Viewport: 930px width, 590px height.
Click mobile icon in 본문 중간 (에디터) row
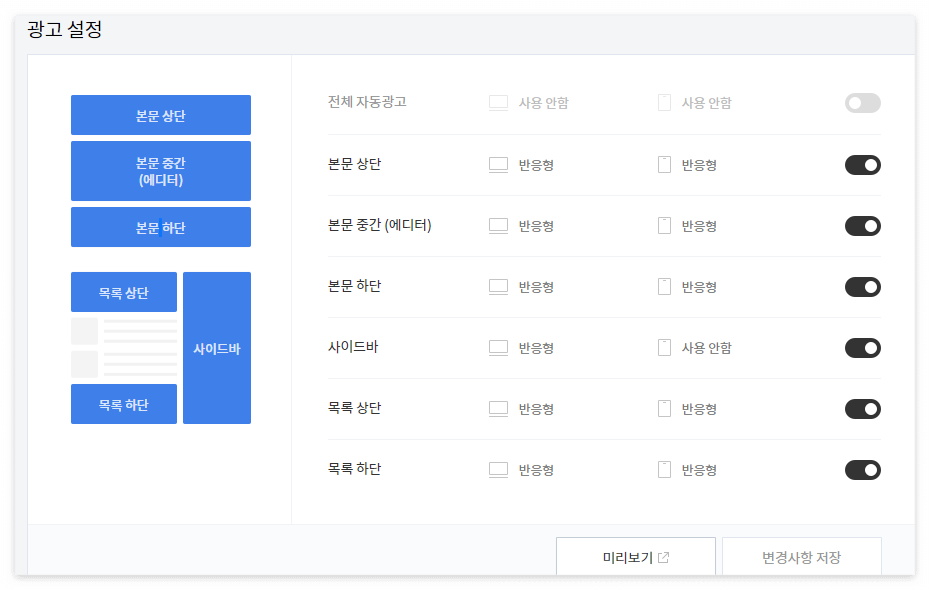coord(664,226)
